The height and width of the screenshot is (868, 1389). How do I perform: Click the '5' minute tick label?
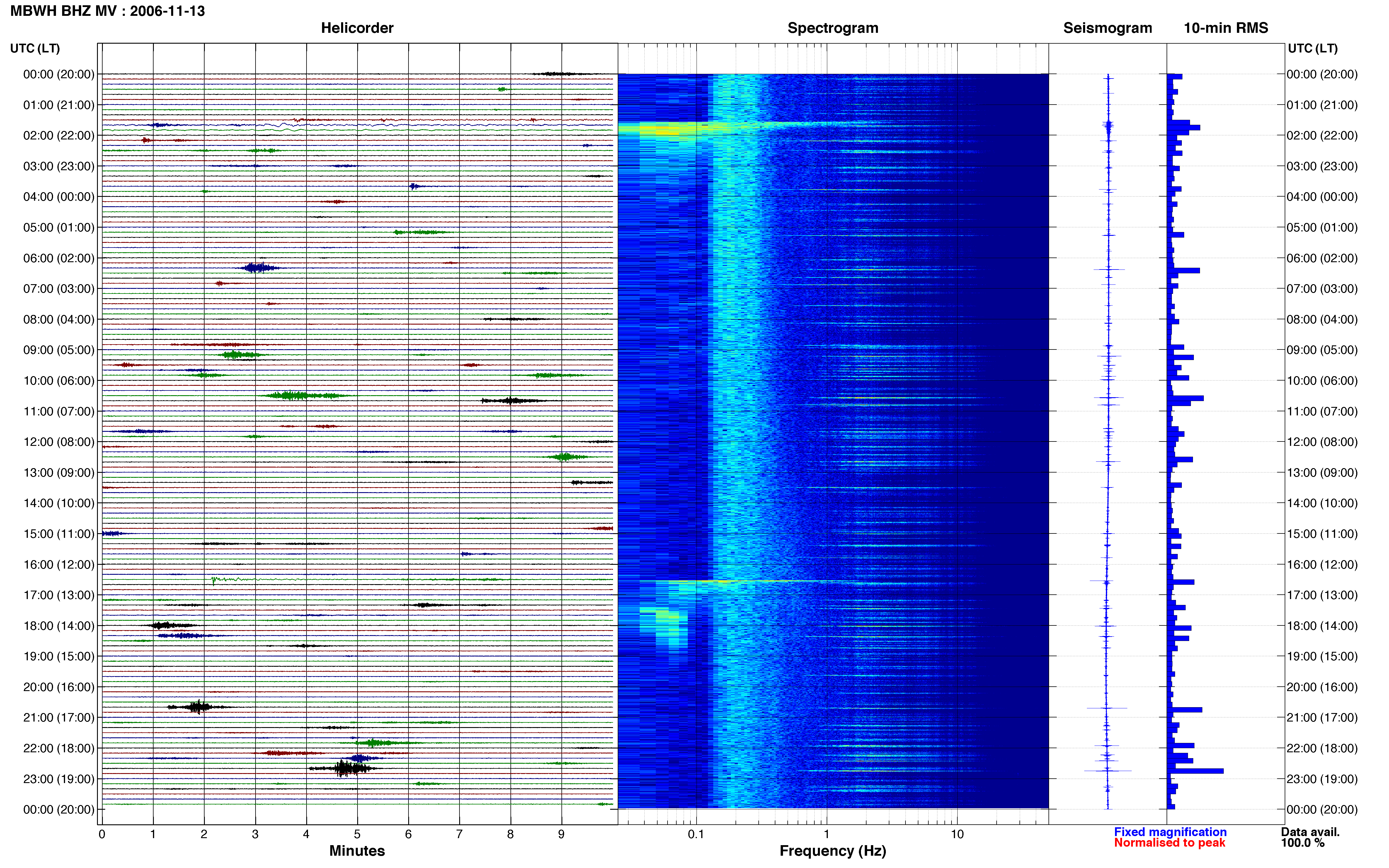click(x=357, y=835)
